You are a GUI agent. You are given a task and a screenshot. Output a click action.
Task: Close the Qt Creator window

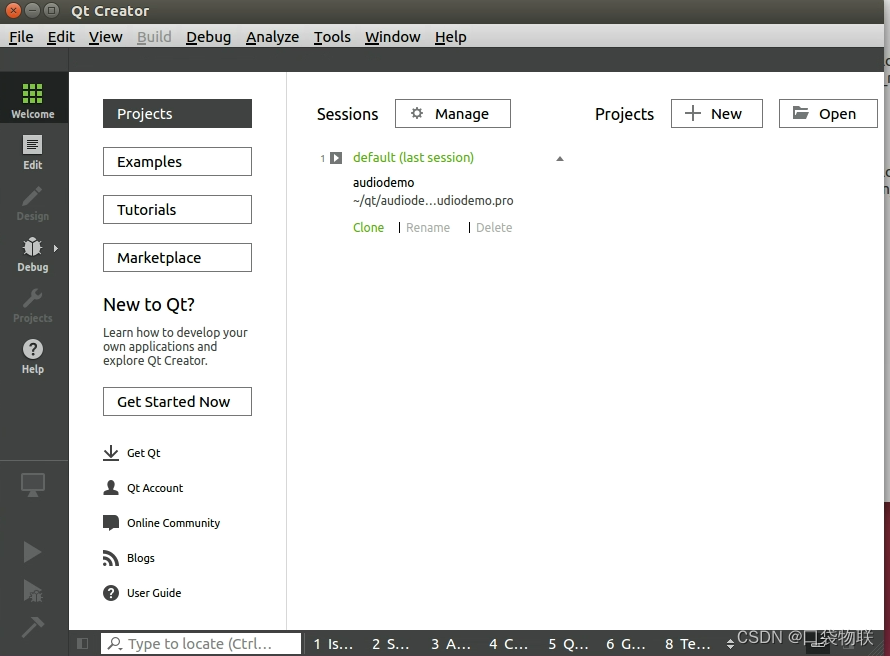click(12, 10)
